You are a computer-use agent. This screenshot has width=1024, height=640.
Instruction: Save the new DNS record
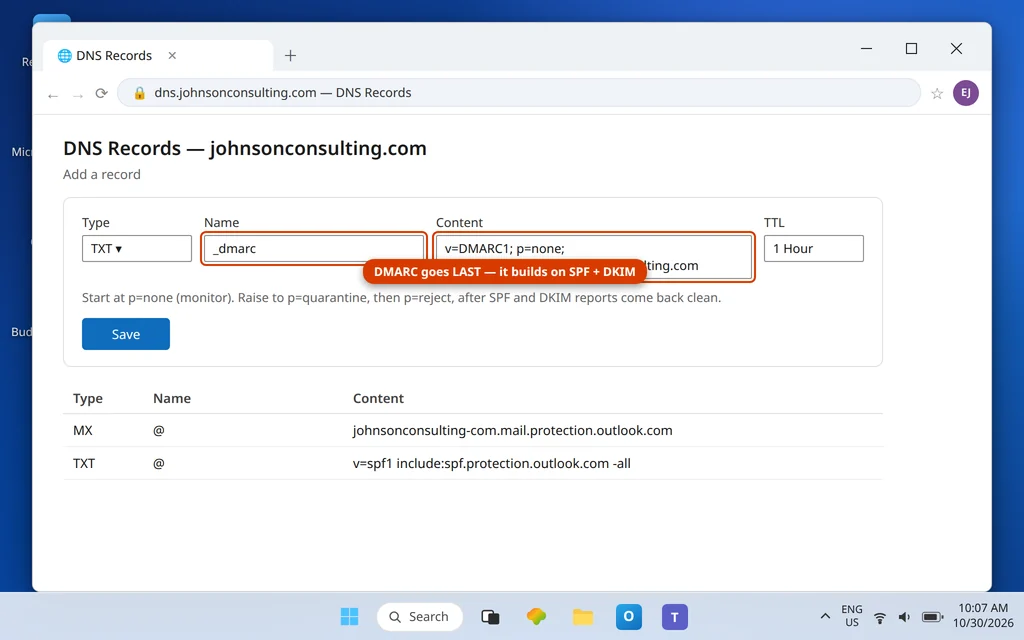(x=126, y=334)
